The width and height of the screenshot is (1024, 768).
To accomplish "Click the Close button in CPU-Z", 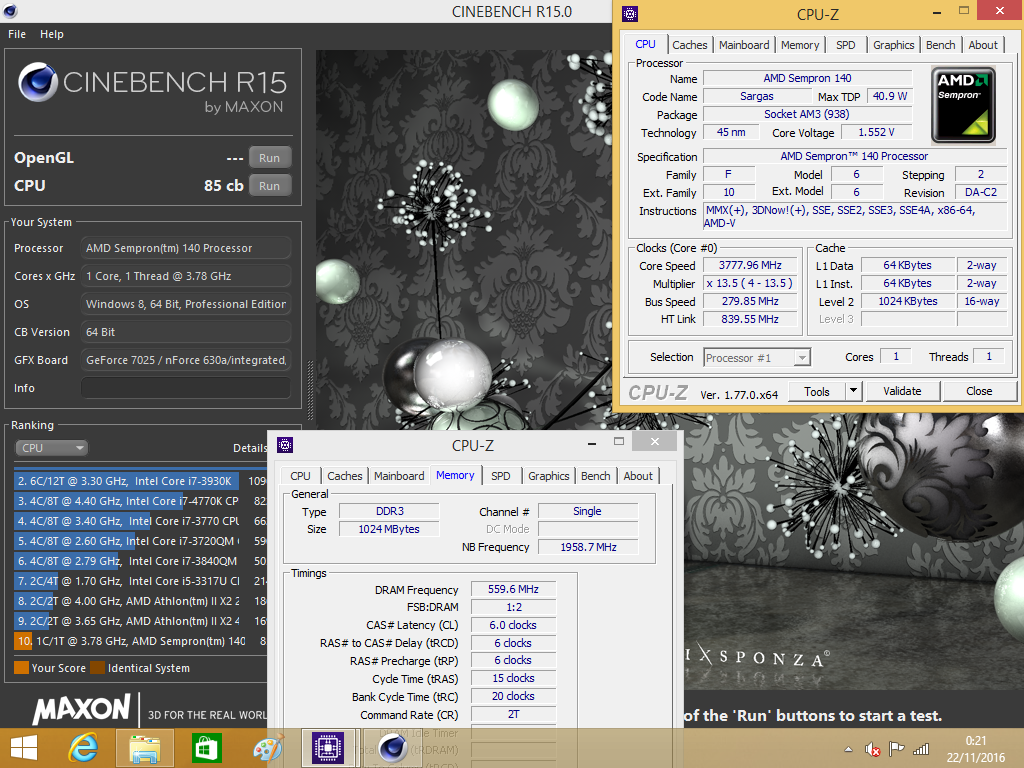I will (x=979, y=391).
